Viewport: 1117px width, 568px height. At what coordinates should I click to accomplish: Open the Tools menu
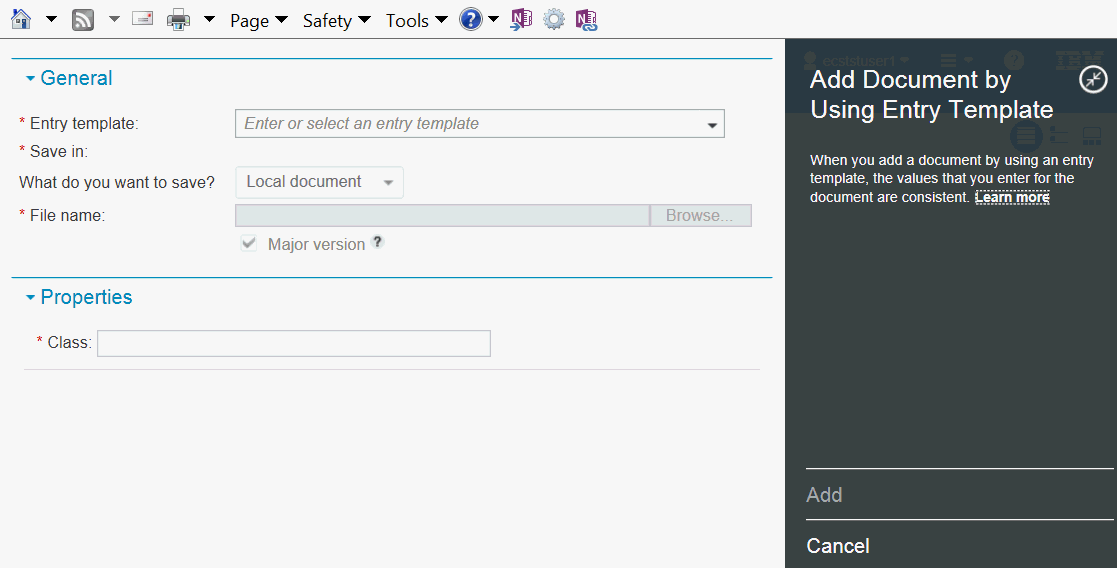(417, 21)
